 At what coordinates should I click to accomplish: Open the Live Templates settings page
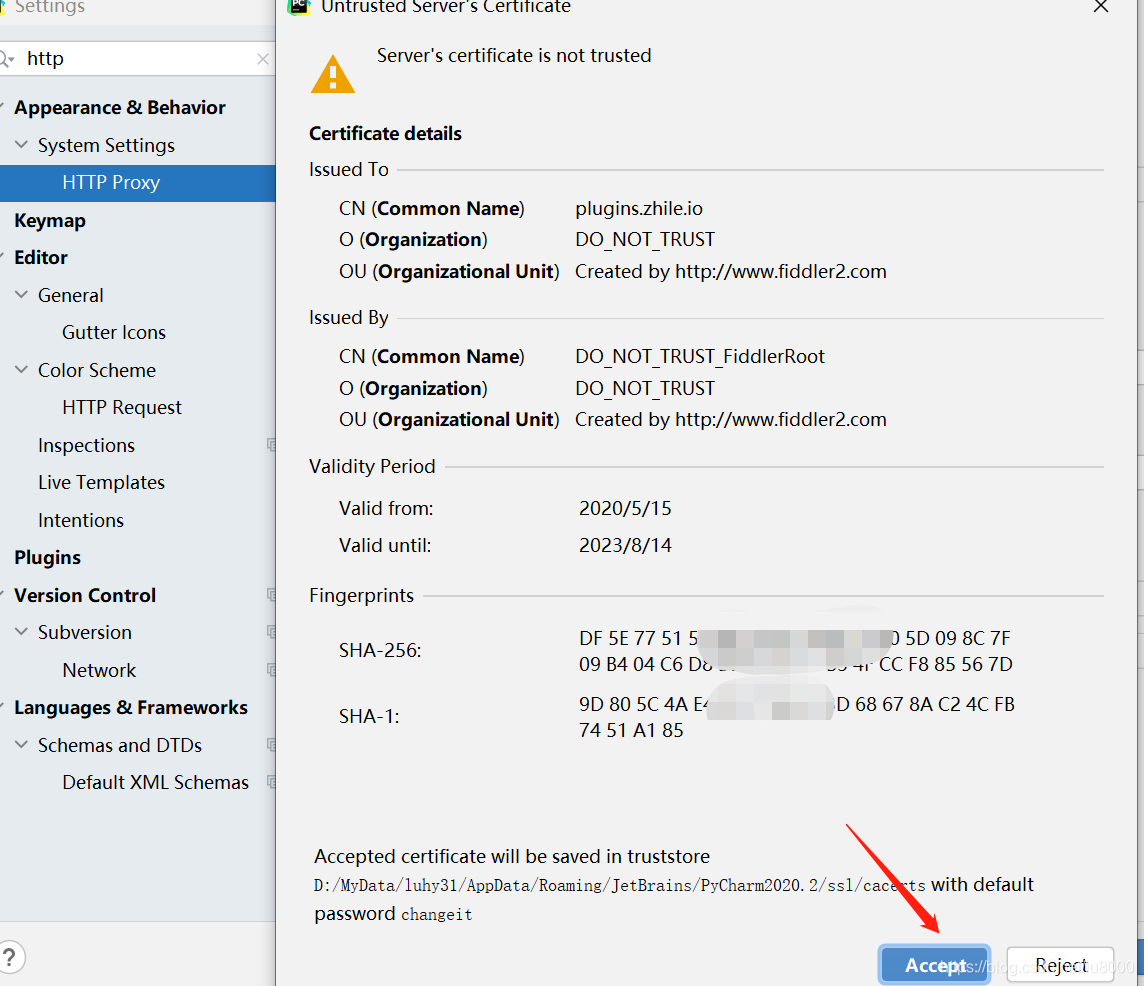[101, 482]
